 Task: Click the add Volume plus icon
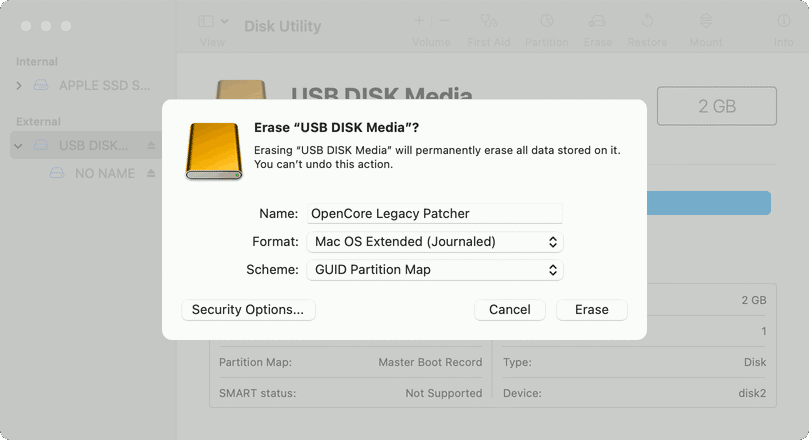pyautogui.click(x=419, y=21)
